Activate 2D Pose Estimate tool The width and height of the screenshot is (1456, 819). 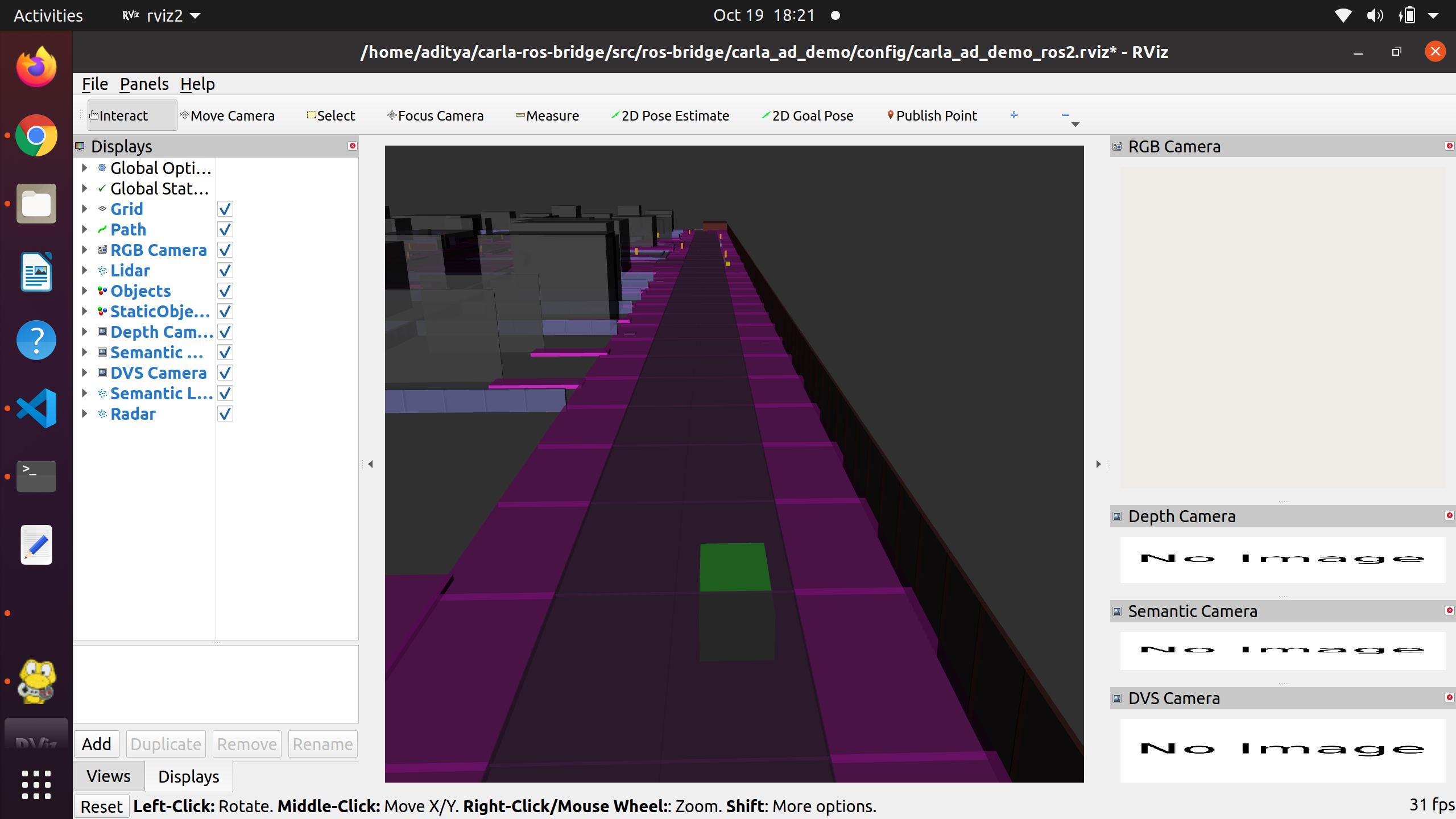coord(670,115)
